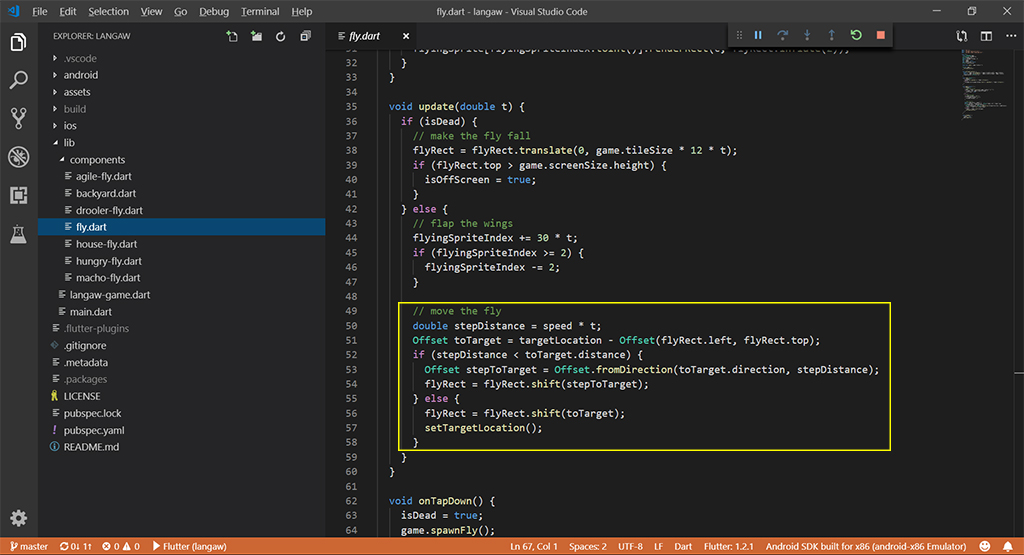The width and height of the screenshot is (1024, 555).
Task: Open the Selection menu
Action: coord(108,12)
